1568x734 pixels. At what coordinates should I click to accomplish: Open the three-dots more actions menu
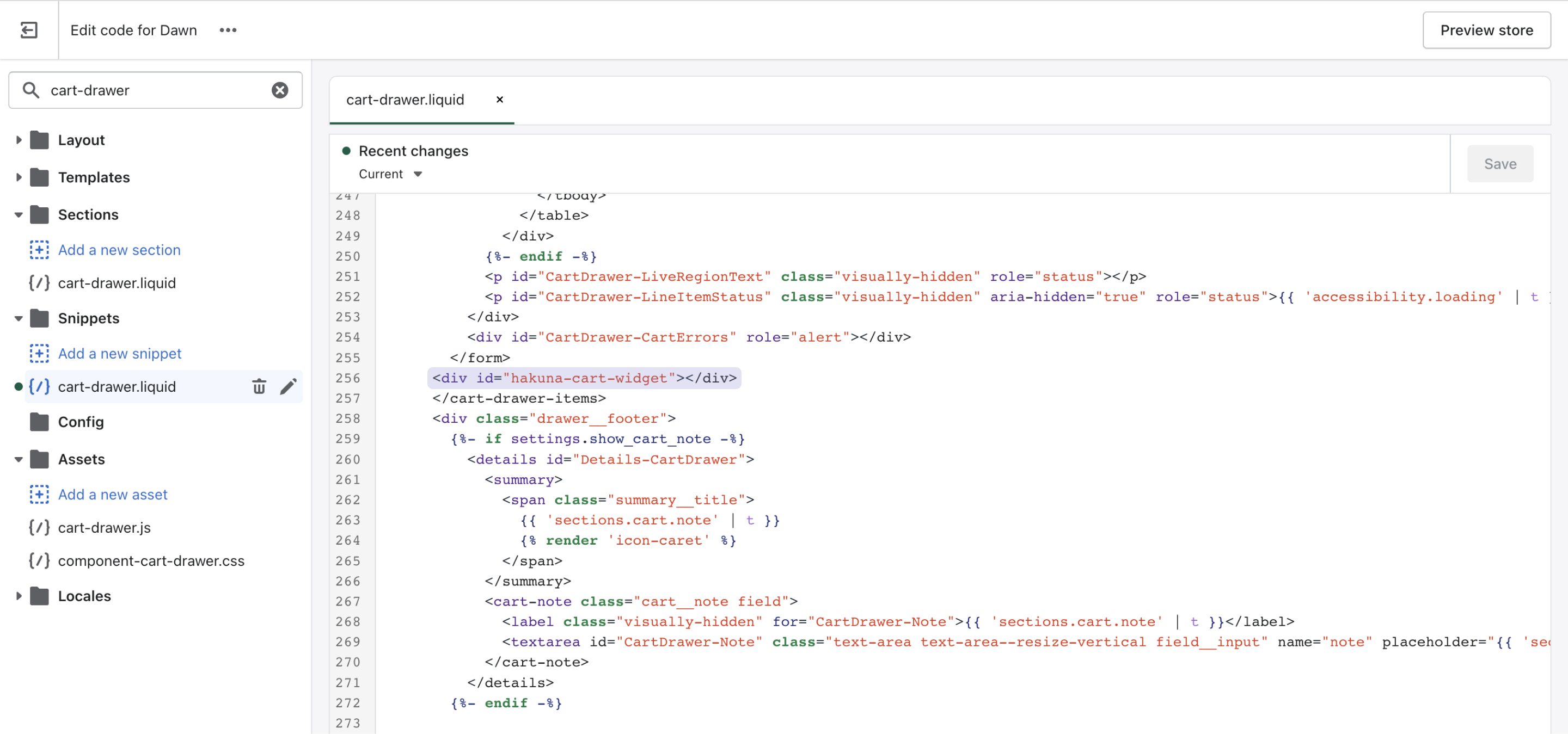[x=228, y=30]
